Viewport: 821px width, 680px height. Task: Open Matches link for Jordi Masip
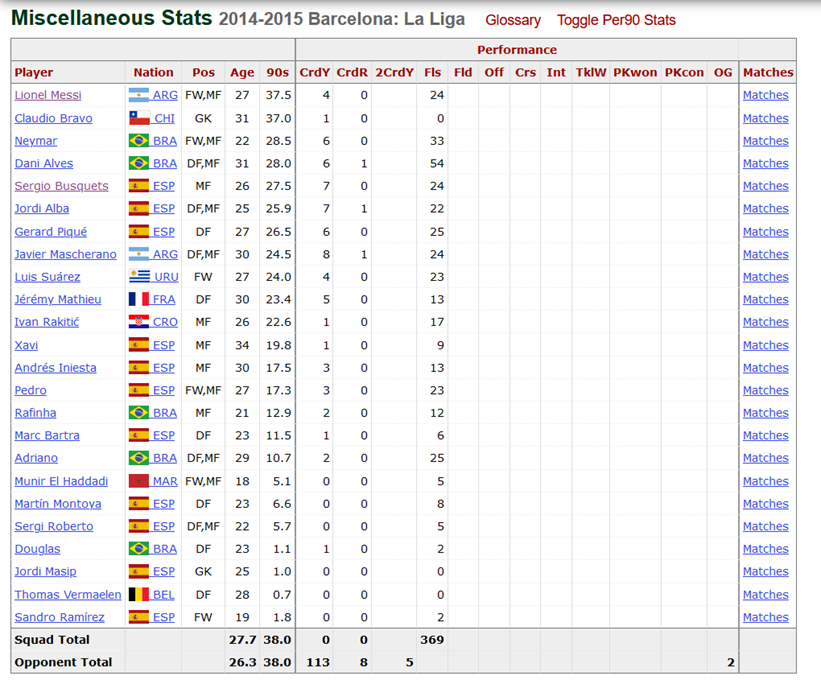765,571
